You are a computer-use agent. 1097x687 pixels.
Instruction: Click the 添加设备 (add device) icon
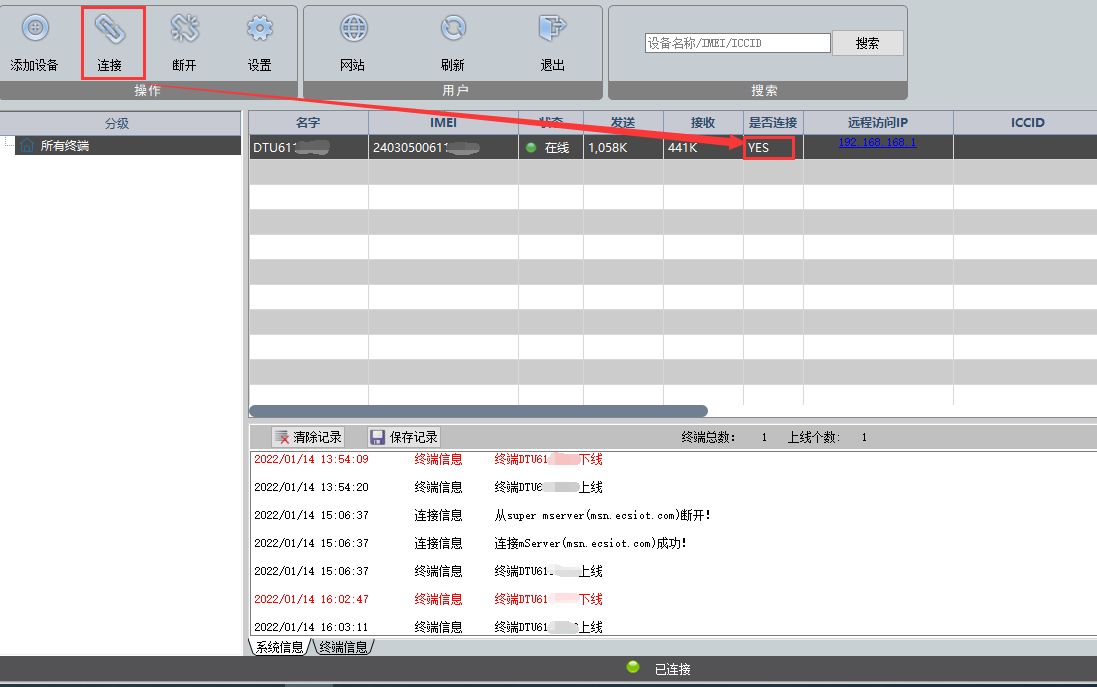[x=35, y=29]
